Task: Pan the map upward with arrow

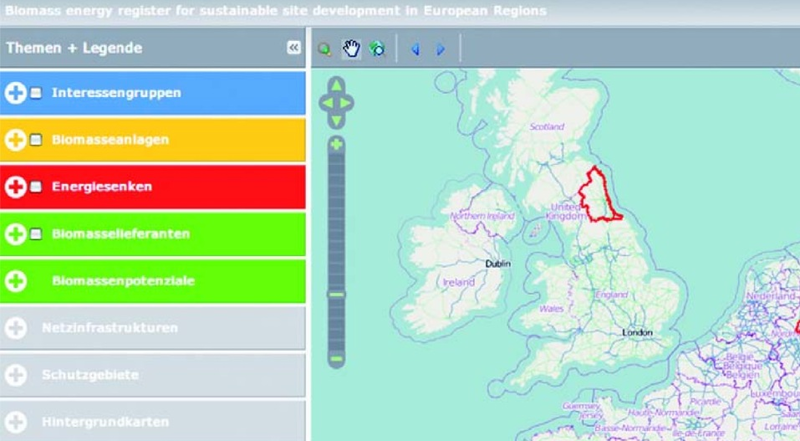Action: pyautogui.click(x=337, y=85)
